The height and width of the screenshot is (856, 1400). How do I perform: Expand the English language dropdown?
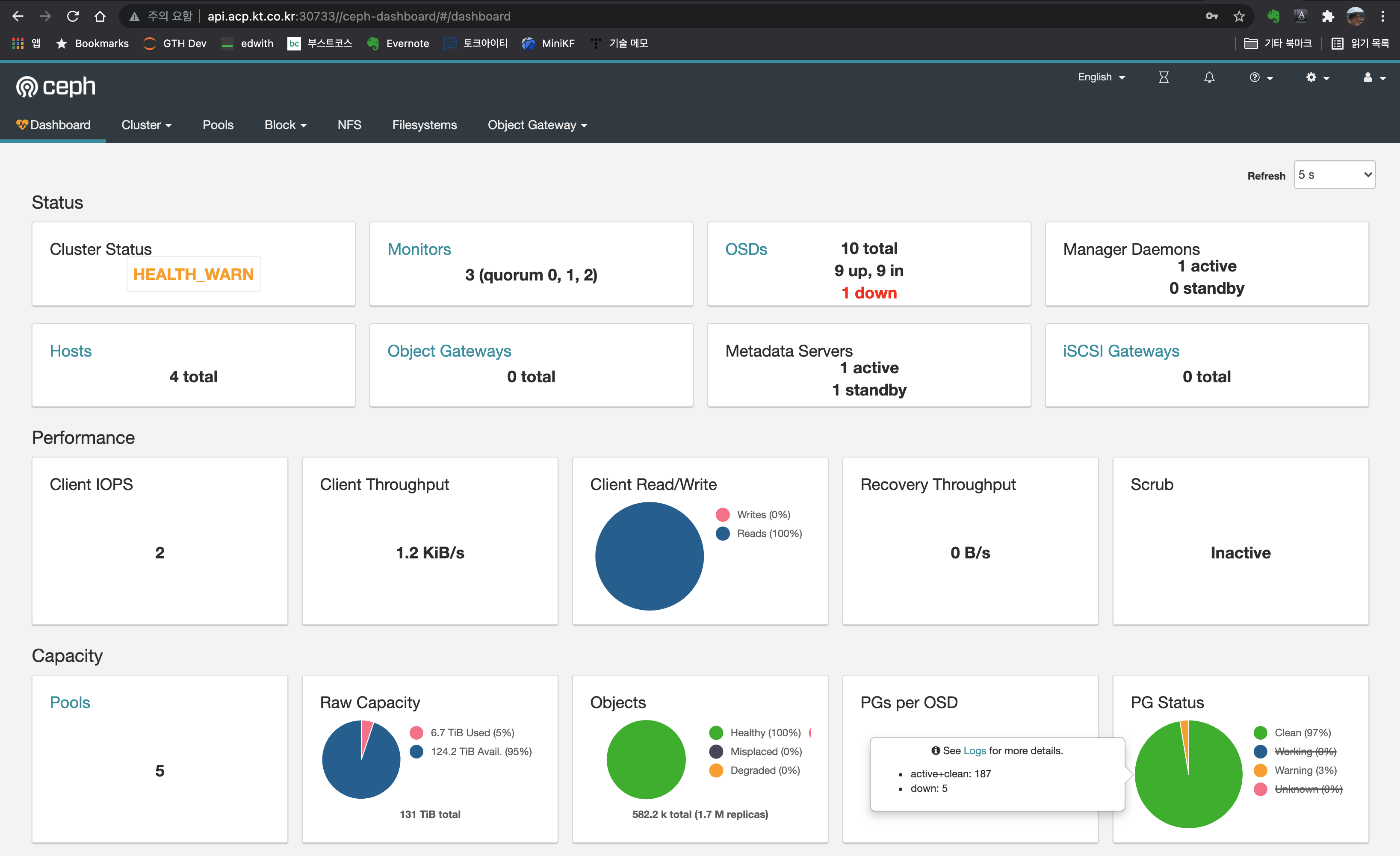pos(1101,77)
